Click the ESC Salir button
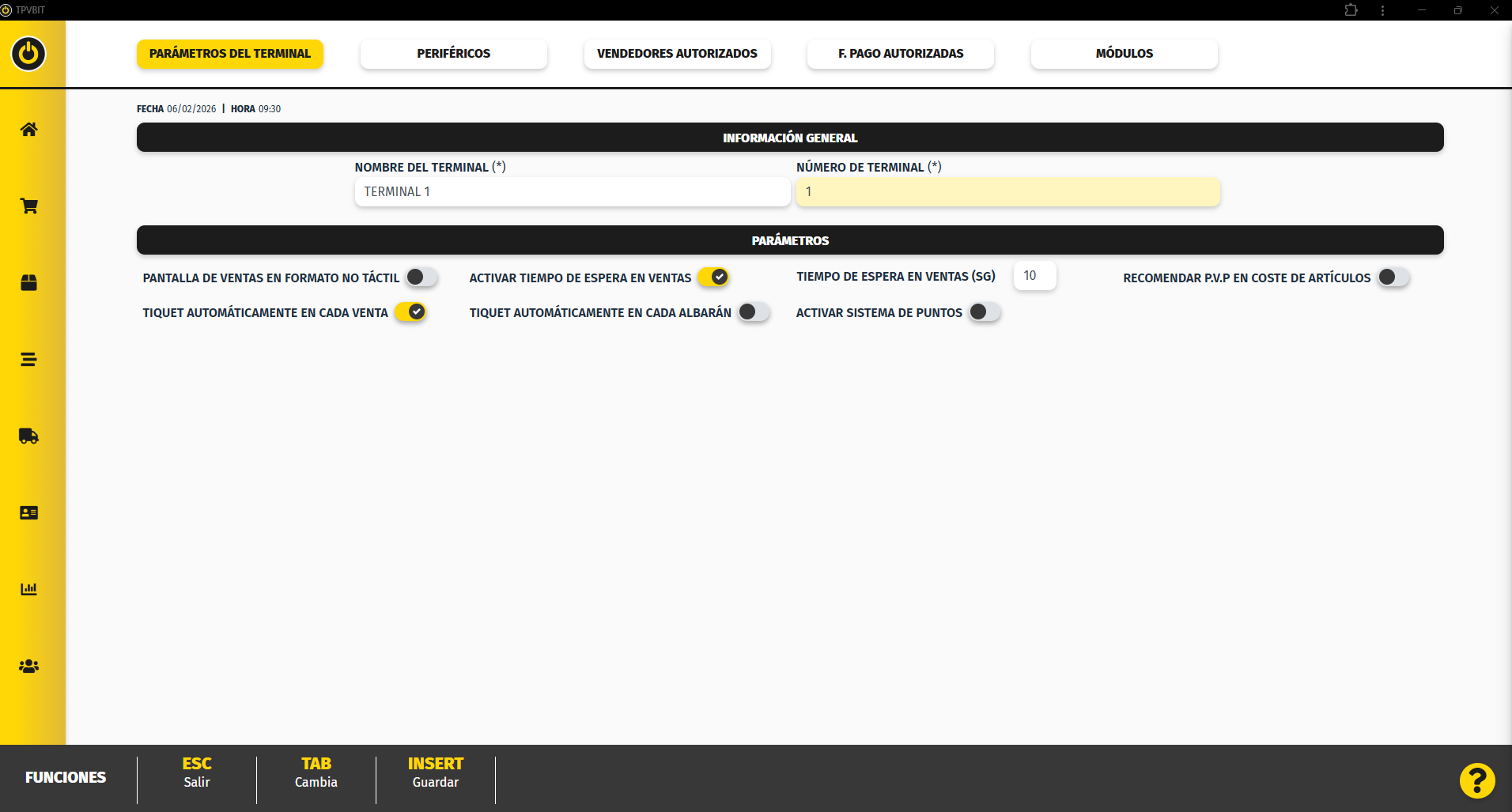Viewport: 1512px width, 812px height. [197, 772]
